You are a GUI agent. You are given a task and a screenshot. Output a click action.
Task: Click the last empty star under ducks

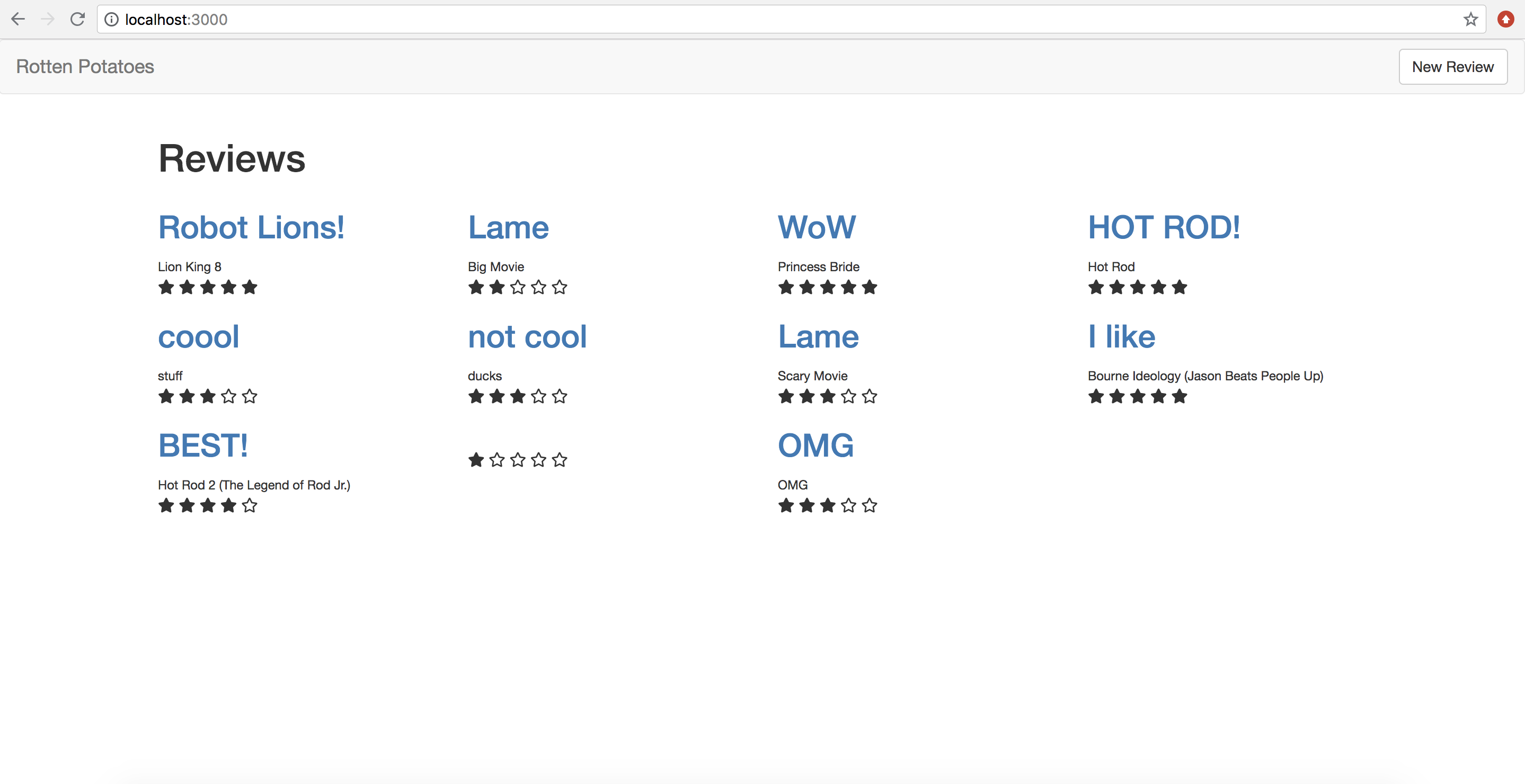click(560, 397)
